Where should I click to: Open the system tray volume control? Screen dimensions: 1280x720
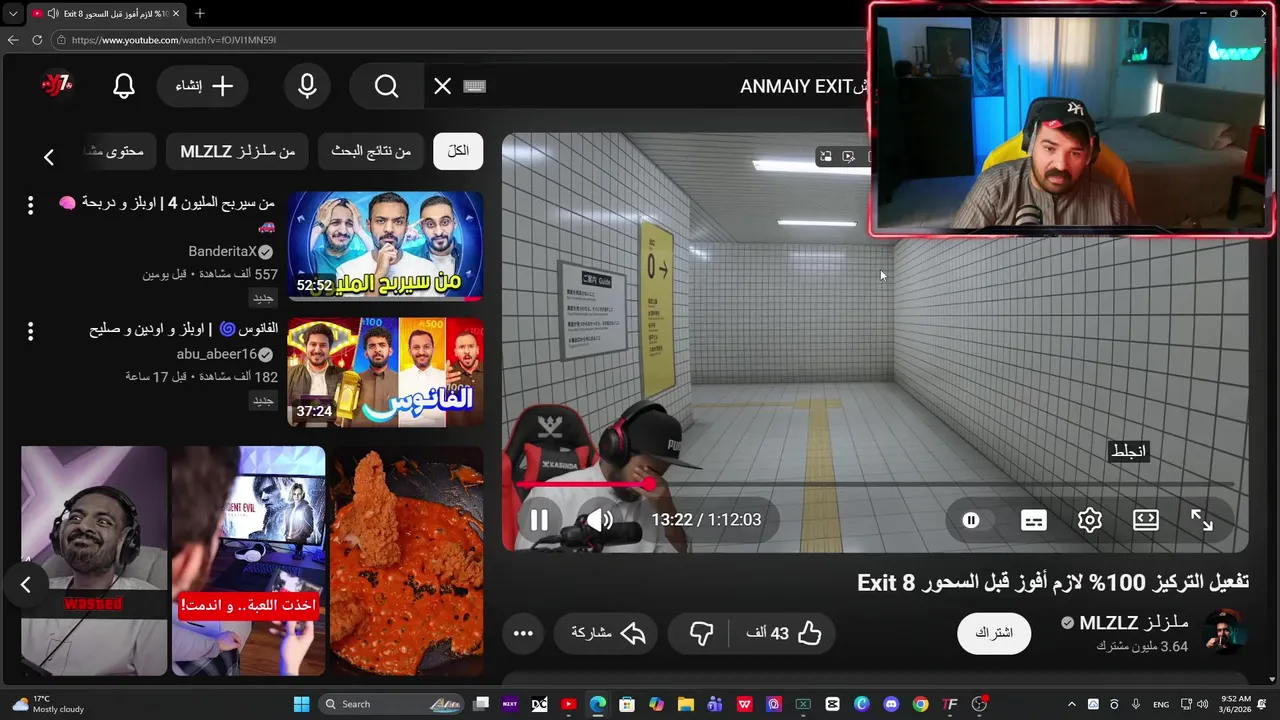[1202, 704]
